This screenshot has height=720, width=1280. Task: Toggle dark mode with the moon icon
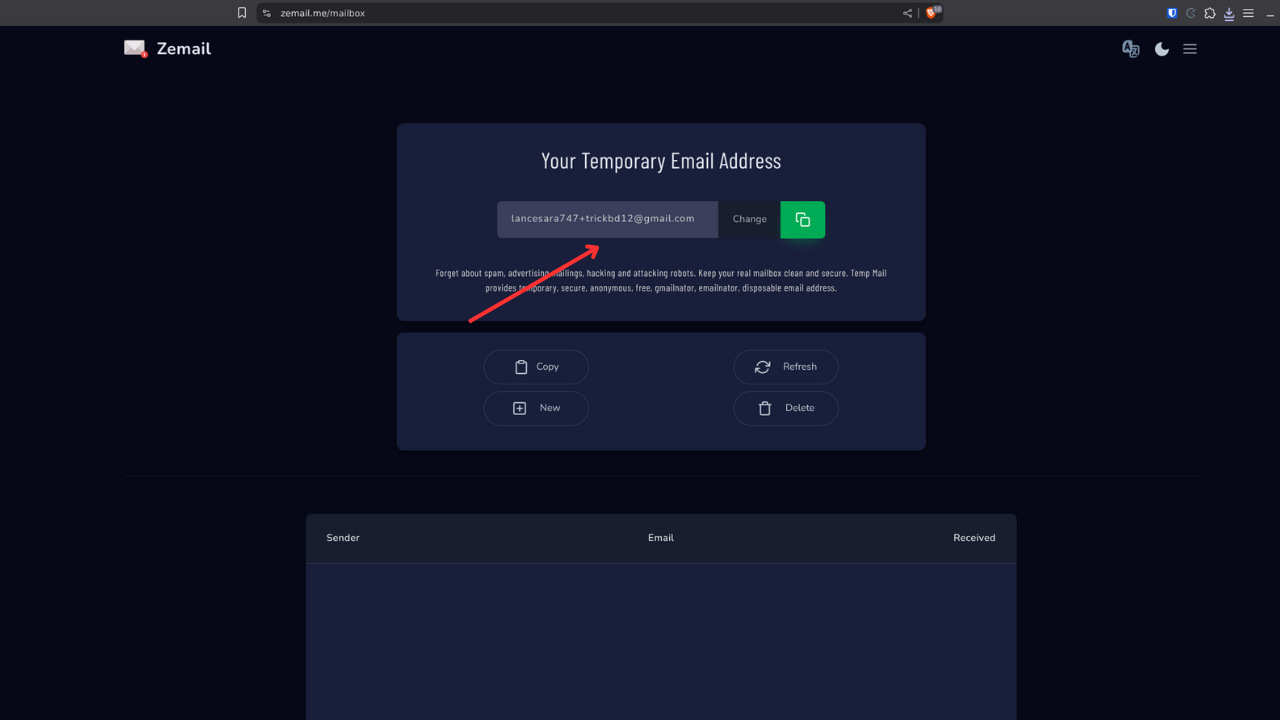point(1161,49)
